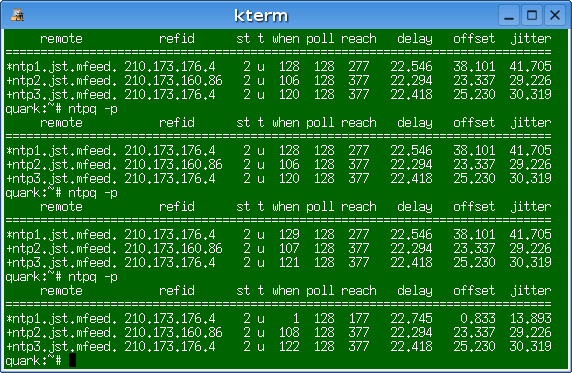The width and height of the screenshot is (572, 373).
Task: Minimize the kterm window
Action: [509, 15]
